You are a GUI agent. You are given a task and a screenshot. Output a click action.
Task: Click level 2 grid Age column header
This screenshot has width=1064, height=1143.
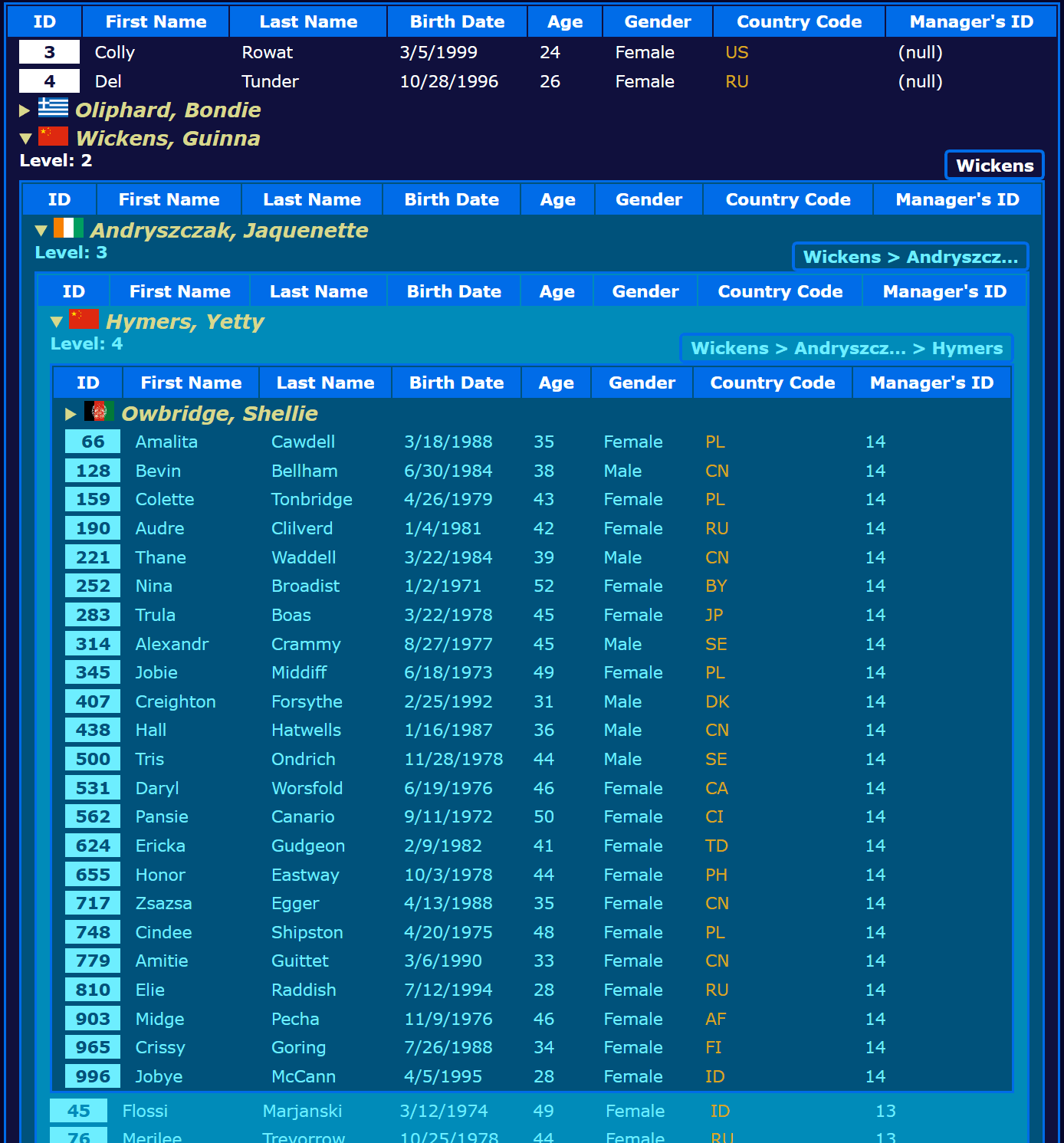click(557, 199)
